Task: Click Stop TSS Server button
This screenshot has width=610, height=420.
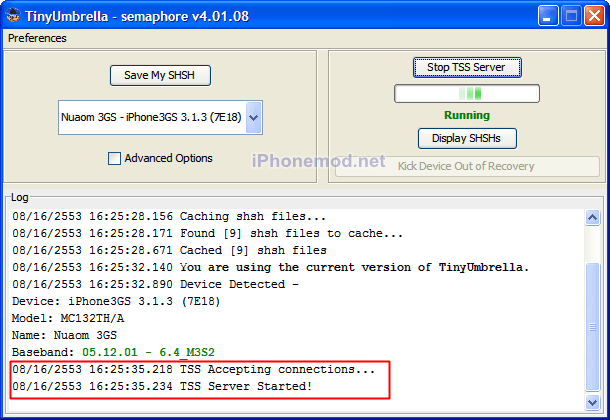Action: click(x=467, y=67)
